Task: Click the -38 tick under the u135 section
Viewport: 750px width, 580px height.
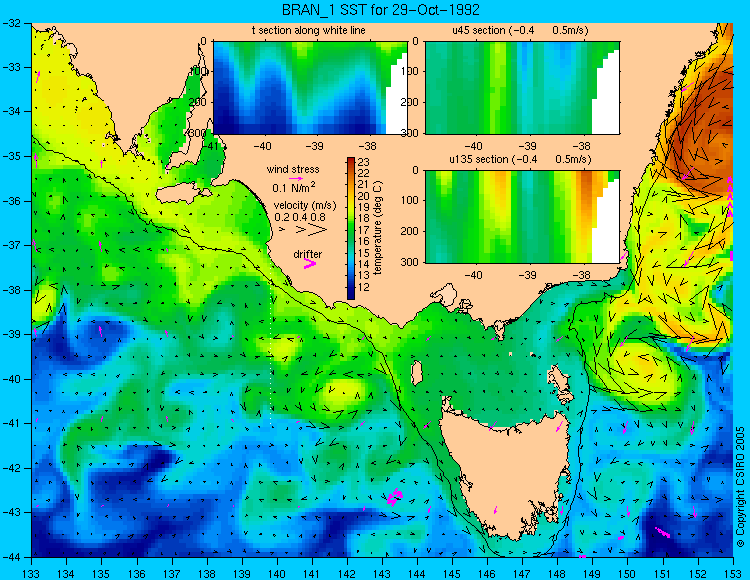Action: (x=581, y=275)
